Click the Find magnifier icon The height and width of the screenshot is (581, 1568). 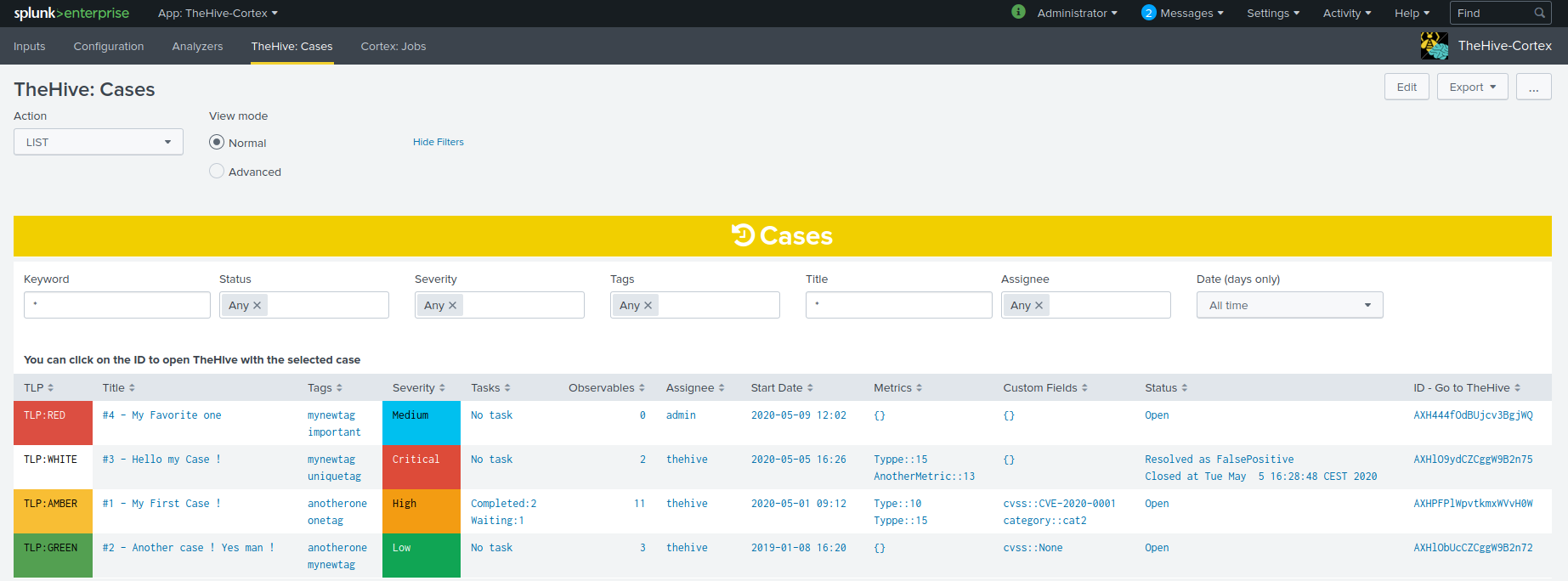(x=1539, y=13)
